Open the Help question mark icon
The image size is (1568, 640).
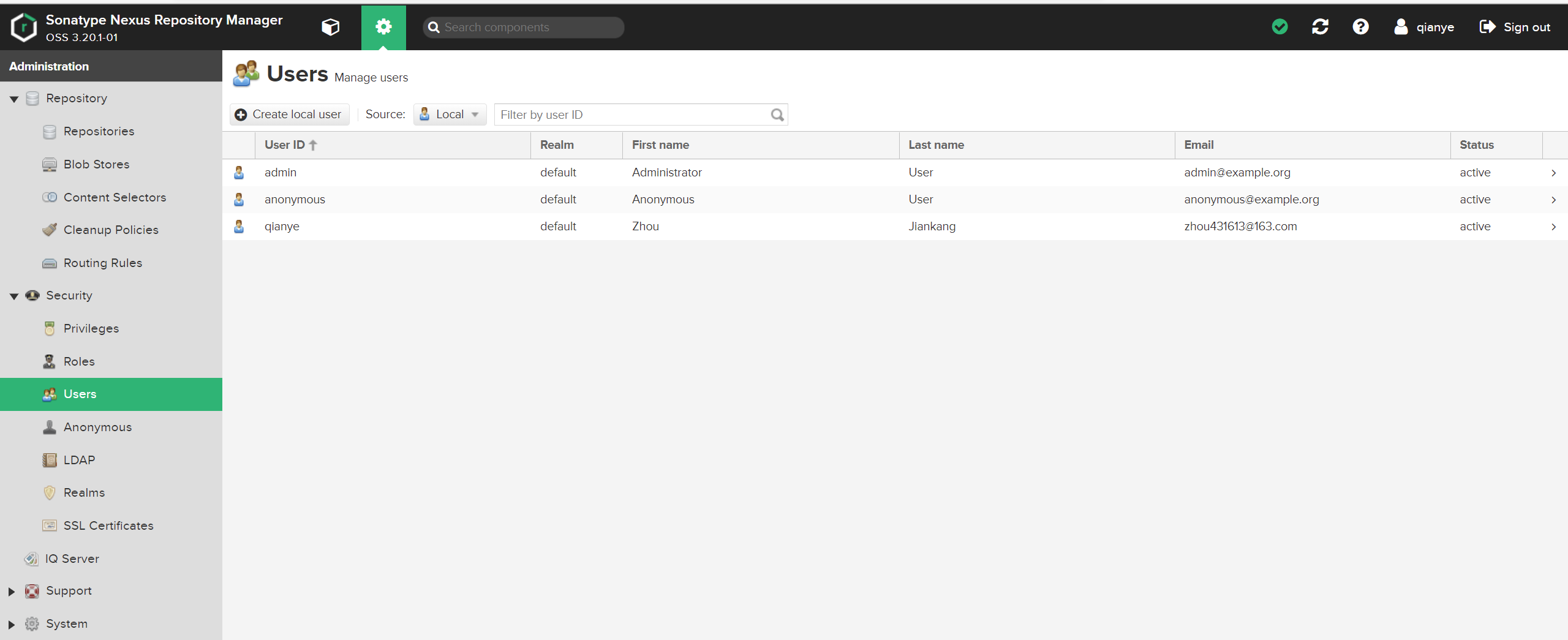1360,26
